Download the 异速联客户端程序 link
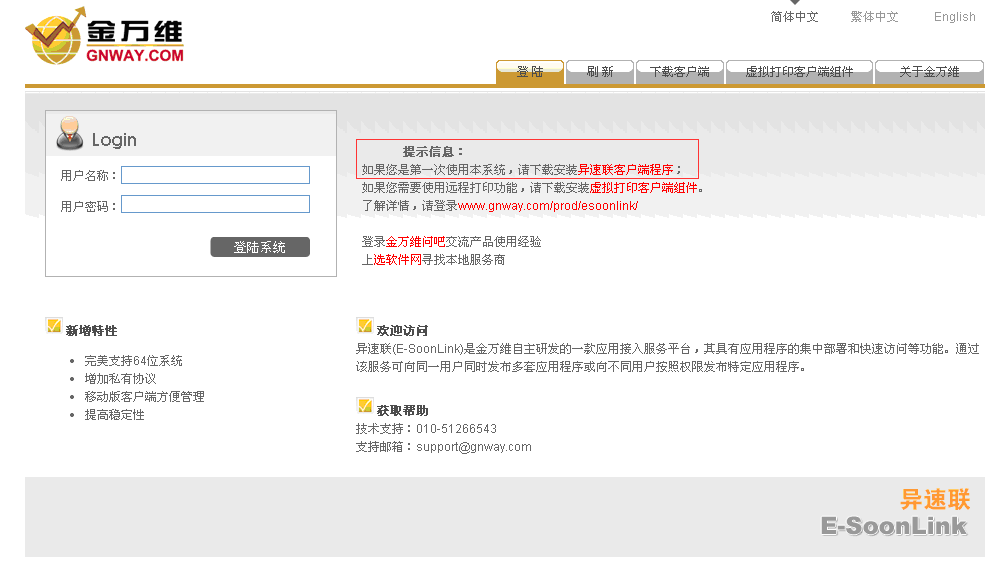 (625, 170)
